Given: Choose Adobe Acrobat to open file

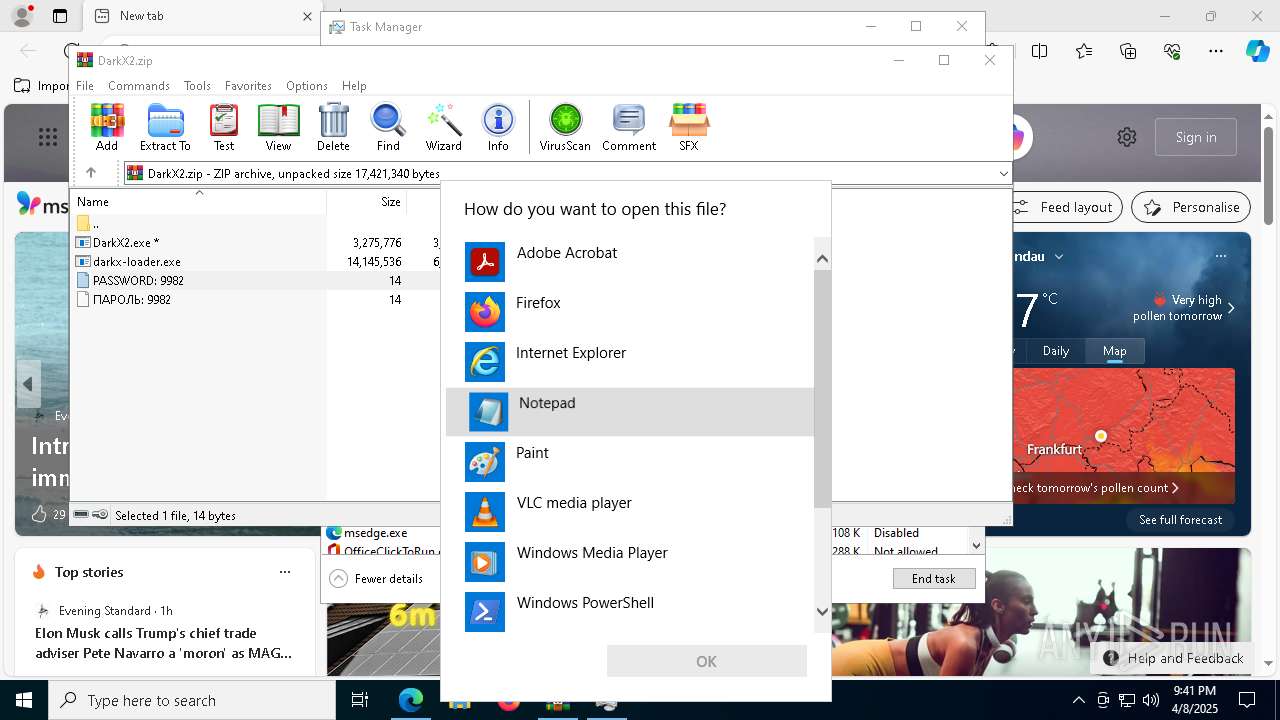Looking at the screenshot, I should 630,262.
